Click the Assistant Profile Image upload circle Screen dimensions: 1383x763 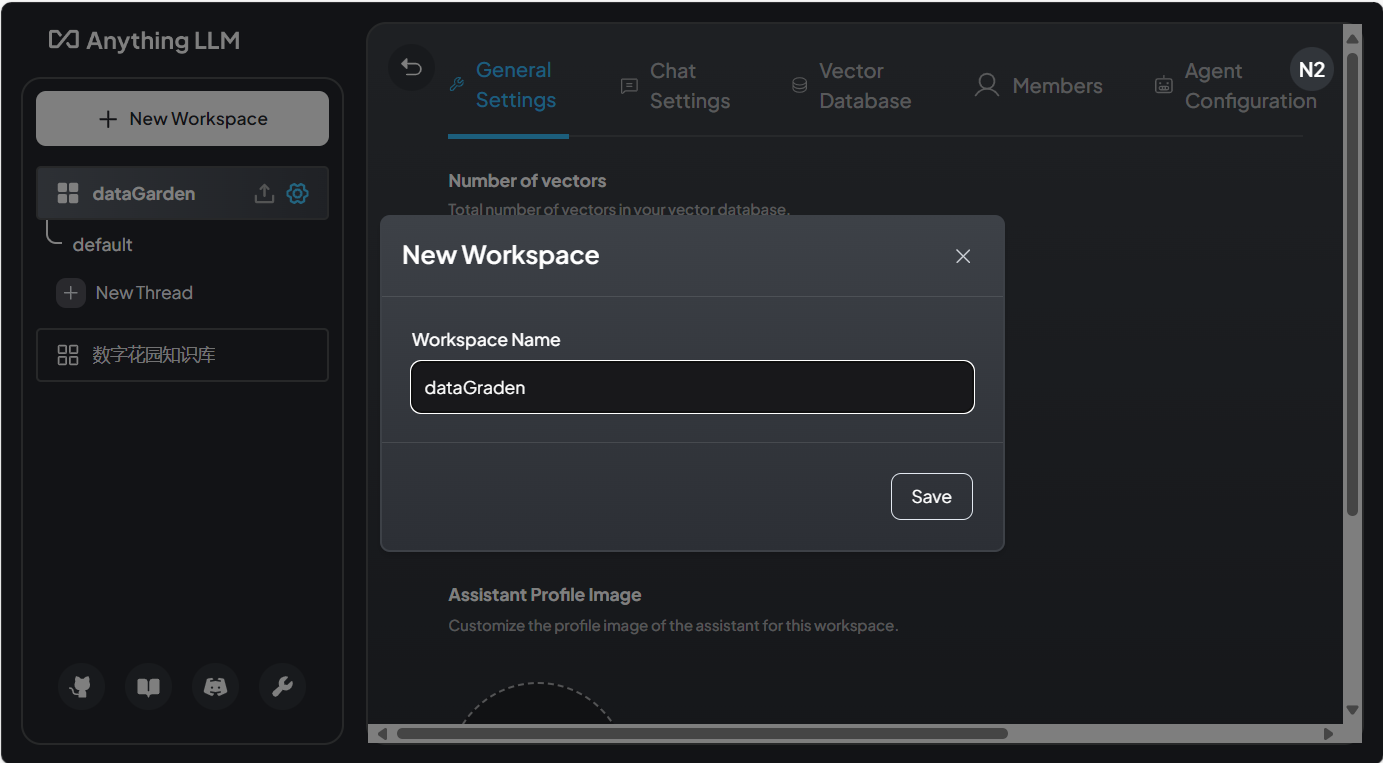coord(537,703)
